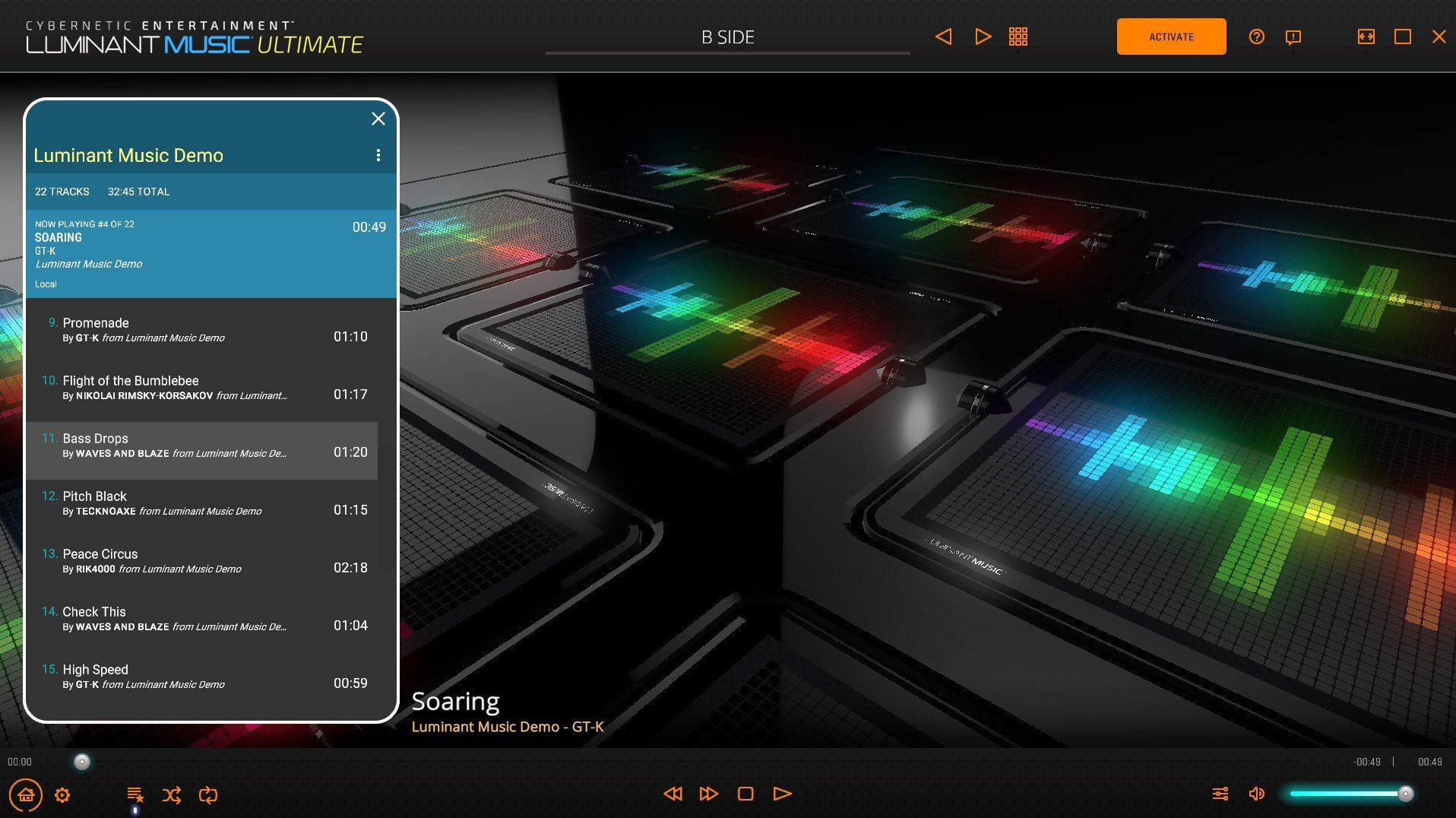Toggle shuffle playback
Screen dimensions: 1456x818
pyautogui.click(x=172, y=795)
